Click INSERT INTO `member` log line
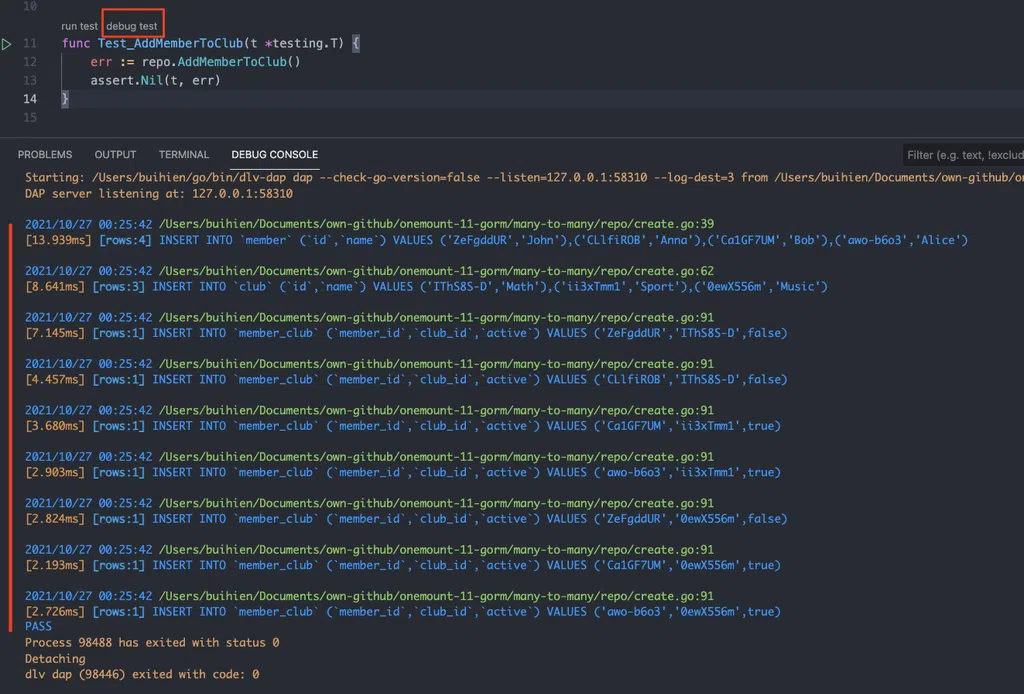The image size is (1024, 694). pos(496,240)
